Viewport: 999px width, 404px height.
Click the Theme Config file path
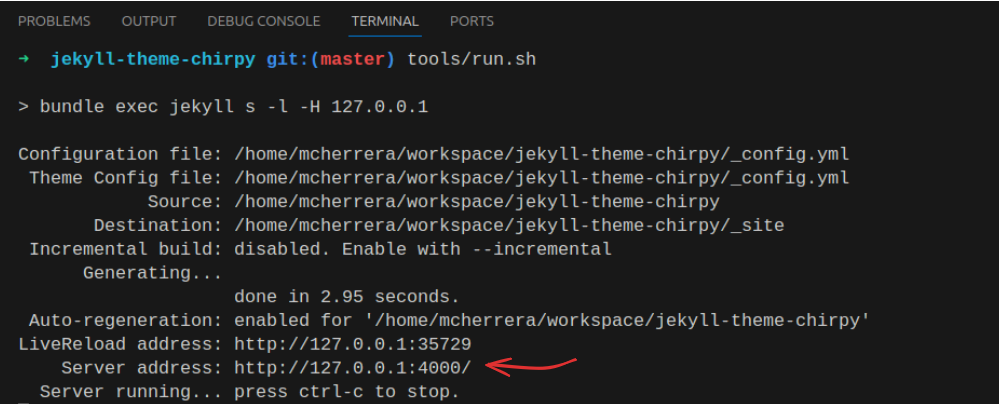pos(541,178)
